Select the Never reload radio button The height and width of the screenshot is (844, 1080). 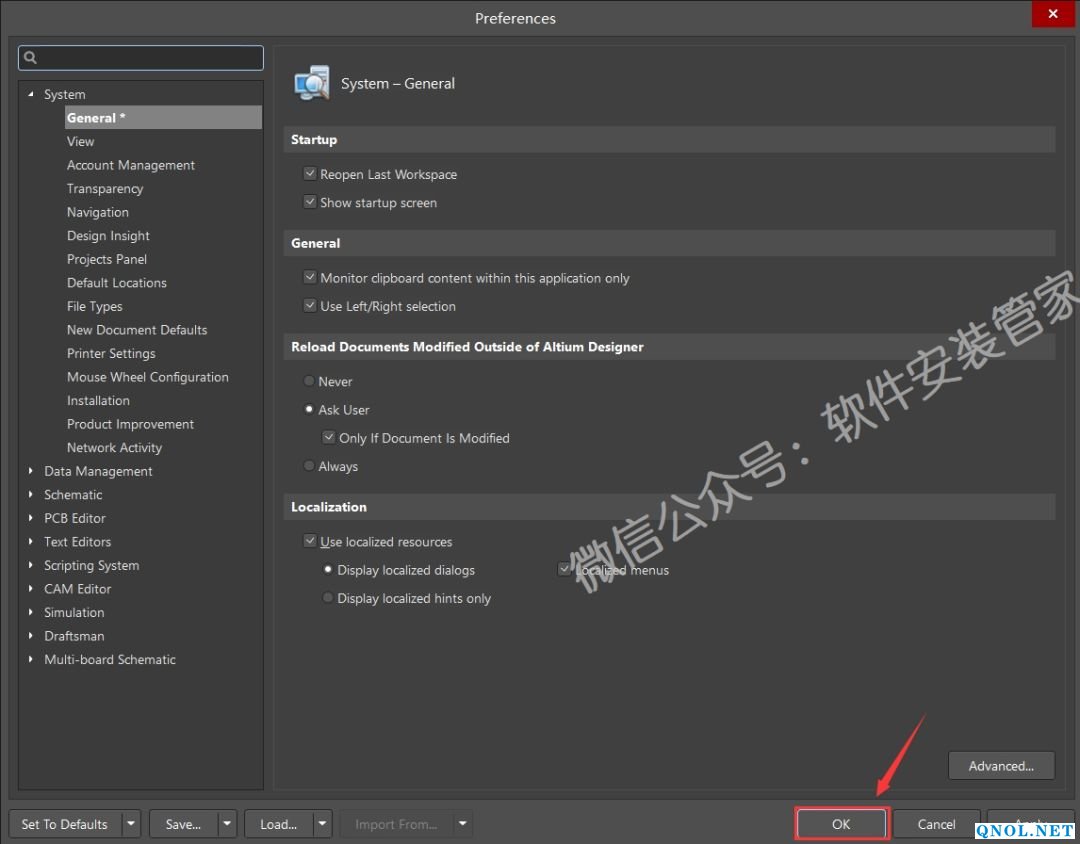309,381
